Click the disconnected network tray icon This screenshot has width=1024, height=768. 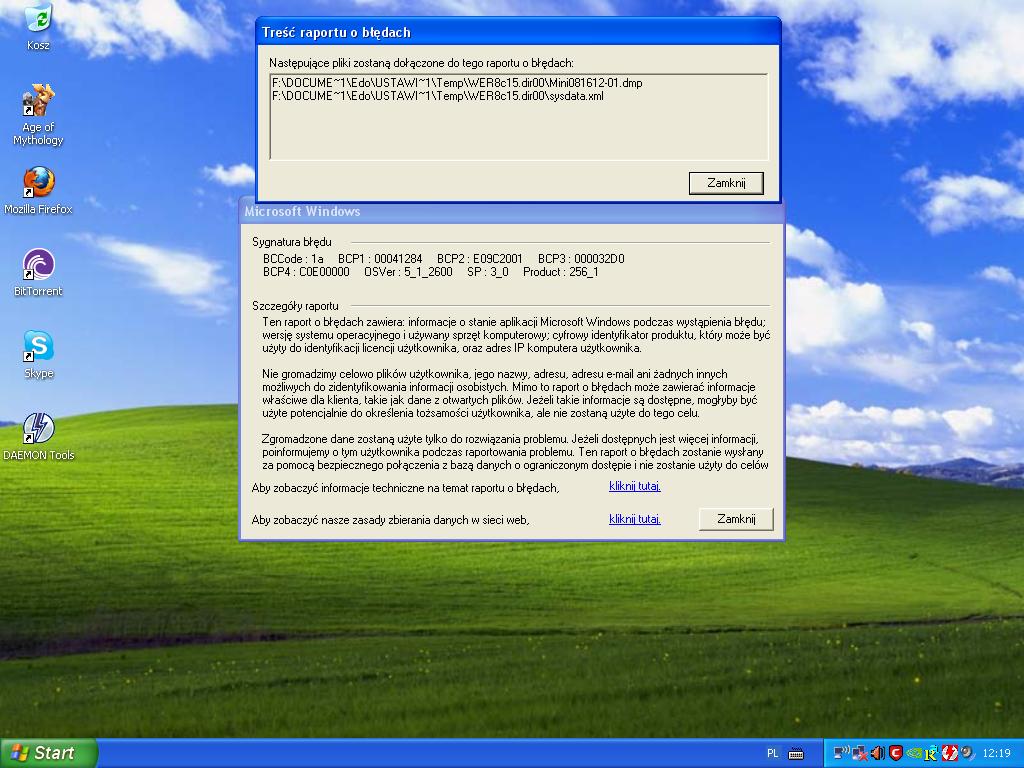(x=860, y=753)
